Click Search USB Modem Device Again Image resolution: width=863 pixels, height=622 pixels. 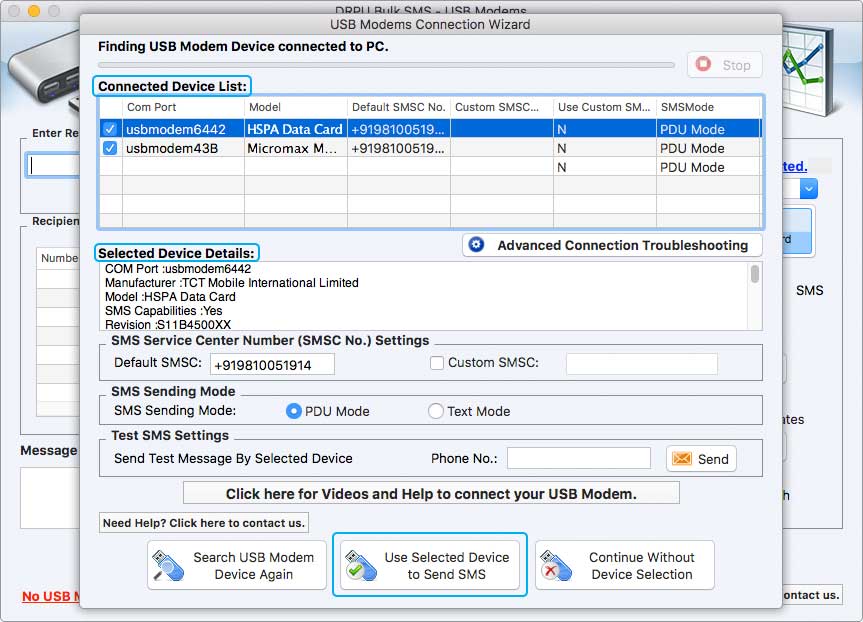(x=237, y=565)
